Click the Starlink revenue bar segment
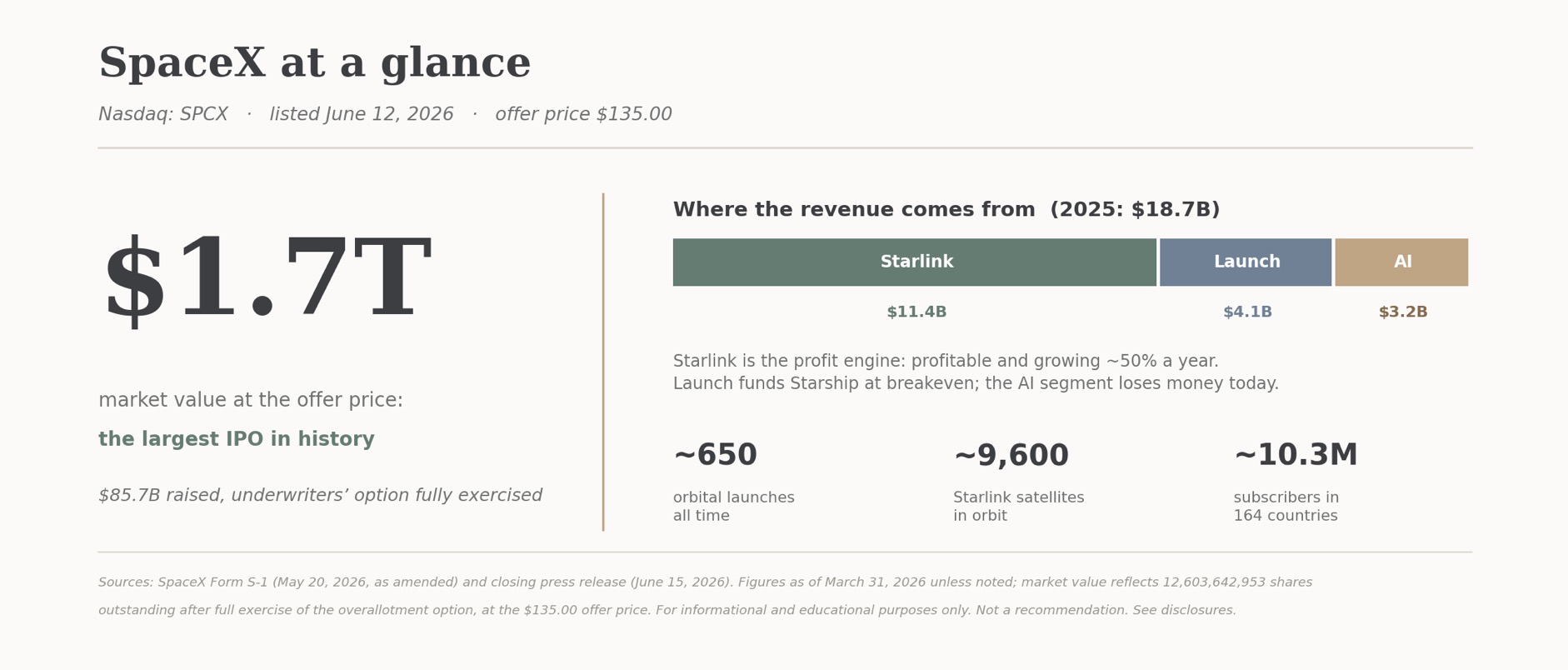The width and height of the screenshot is (1568, 670). 914,262
